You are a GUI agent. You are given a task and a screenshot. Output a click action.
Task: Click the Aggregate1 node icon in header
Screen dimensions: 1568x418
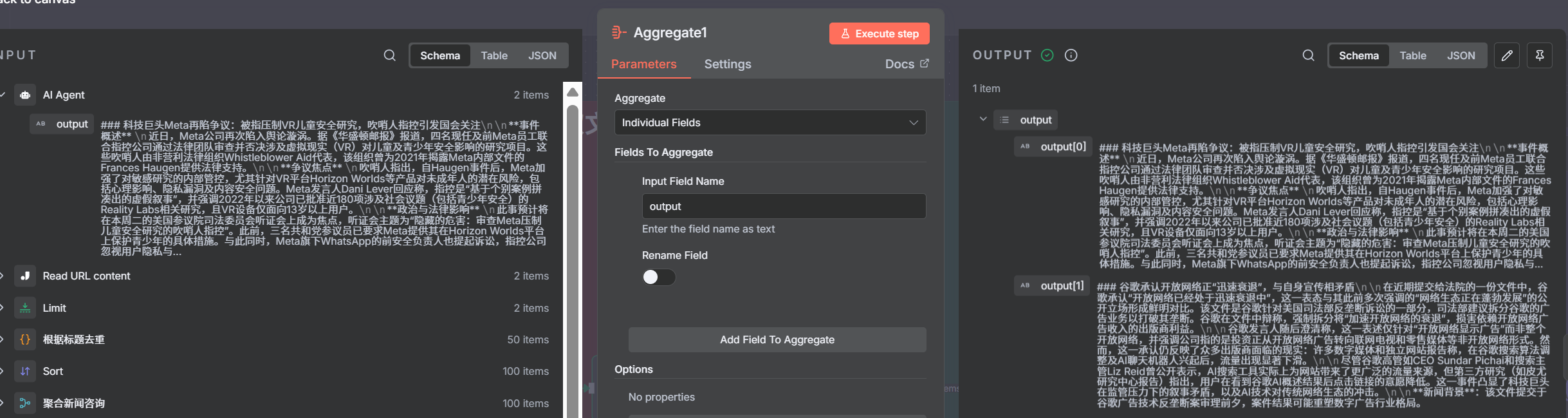(x=618, y=32)
